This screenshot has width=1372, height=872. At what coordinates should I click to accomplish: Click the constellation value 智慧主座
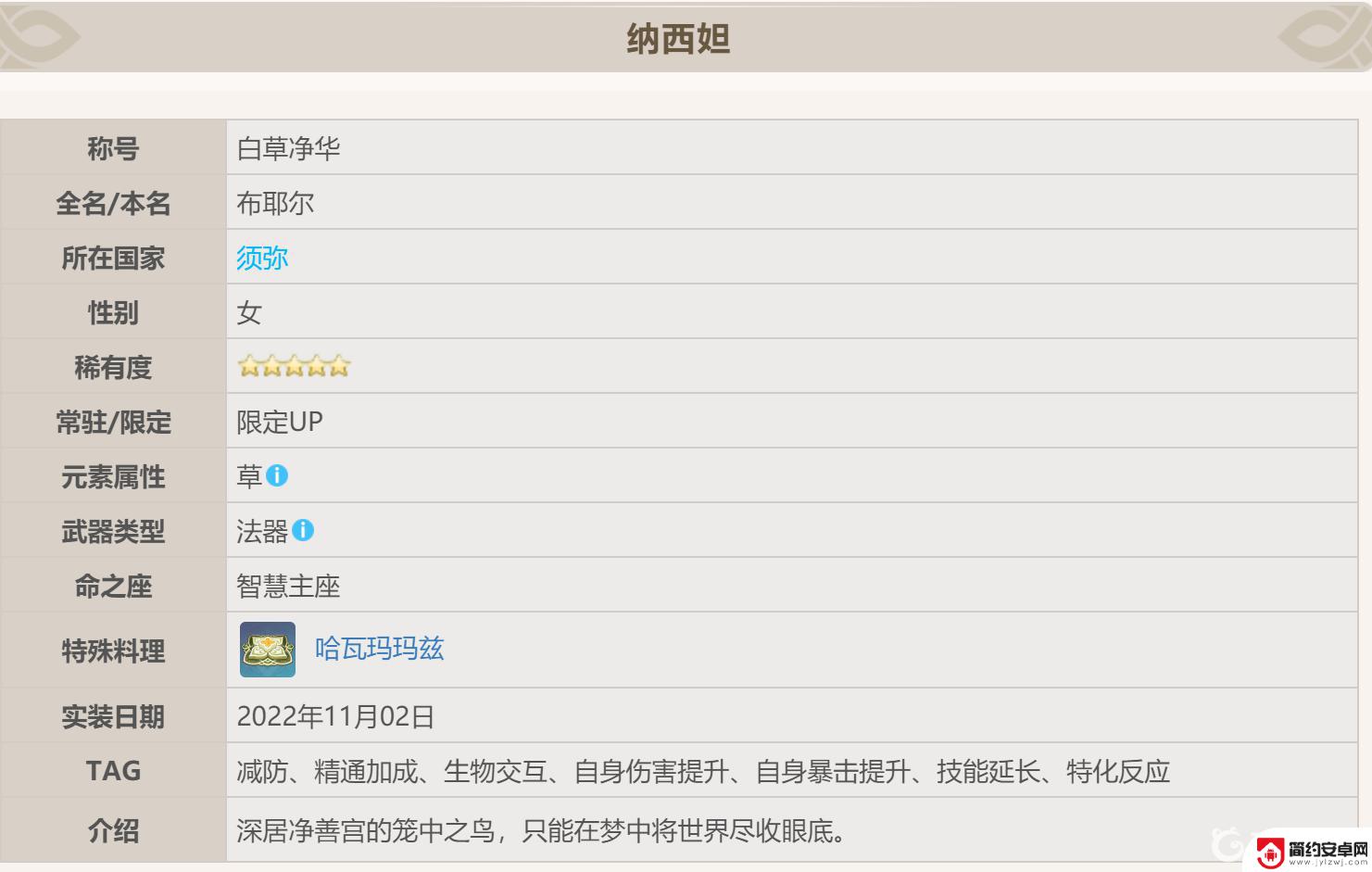tap(289, 586)
